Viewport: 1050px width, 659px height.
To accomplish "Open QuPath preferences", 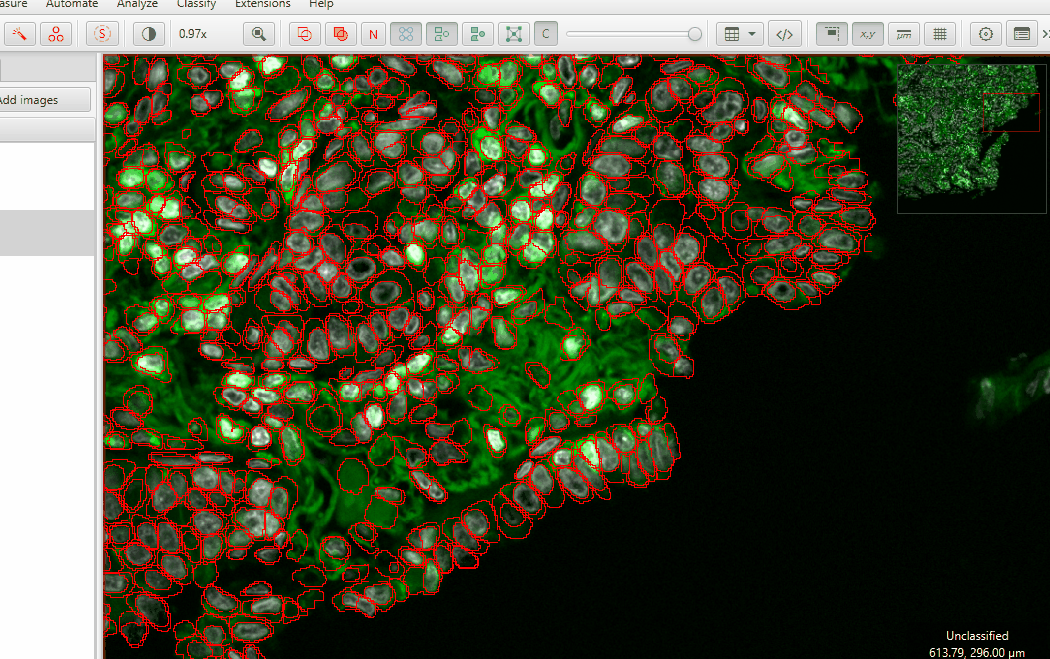I will click(985, 33).
